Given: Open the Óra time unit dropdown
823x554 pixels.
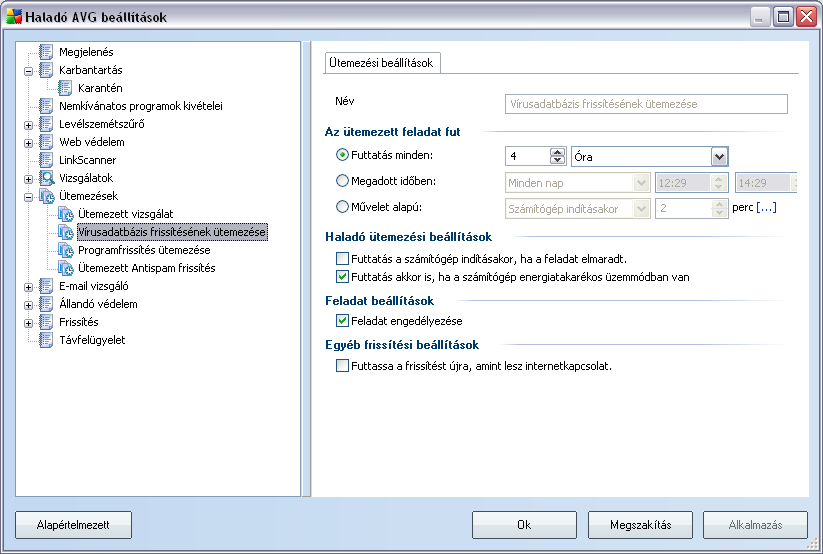Looking at the screenshot, I should (x=719, y=156).
